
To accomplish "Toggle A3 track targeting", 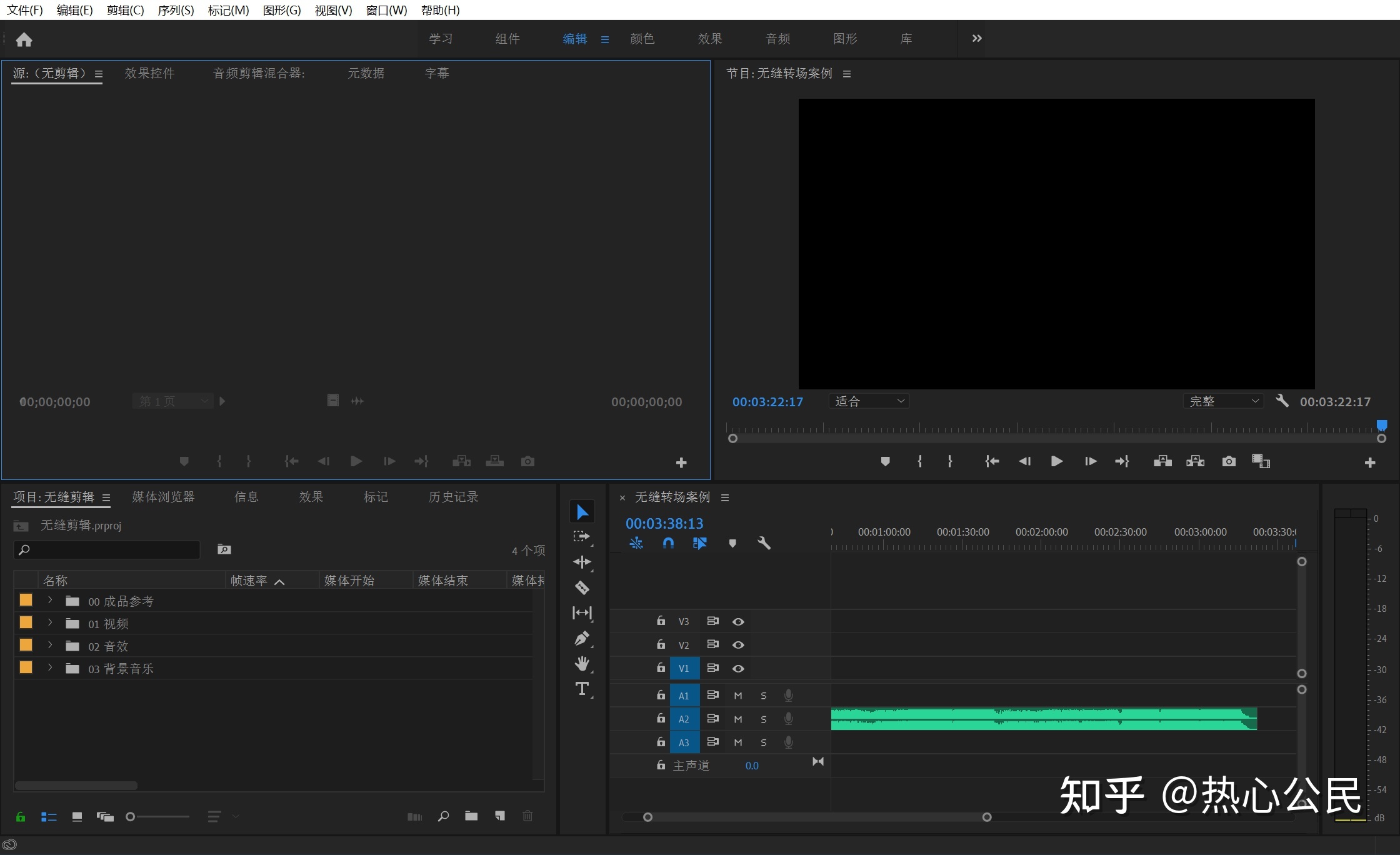I will click(684, 742).
